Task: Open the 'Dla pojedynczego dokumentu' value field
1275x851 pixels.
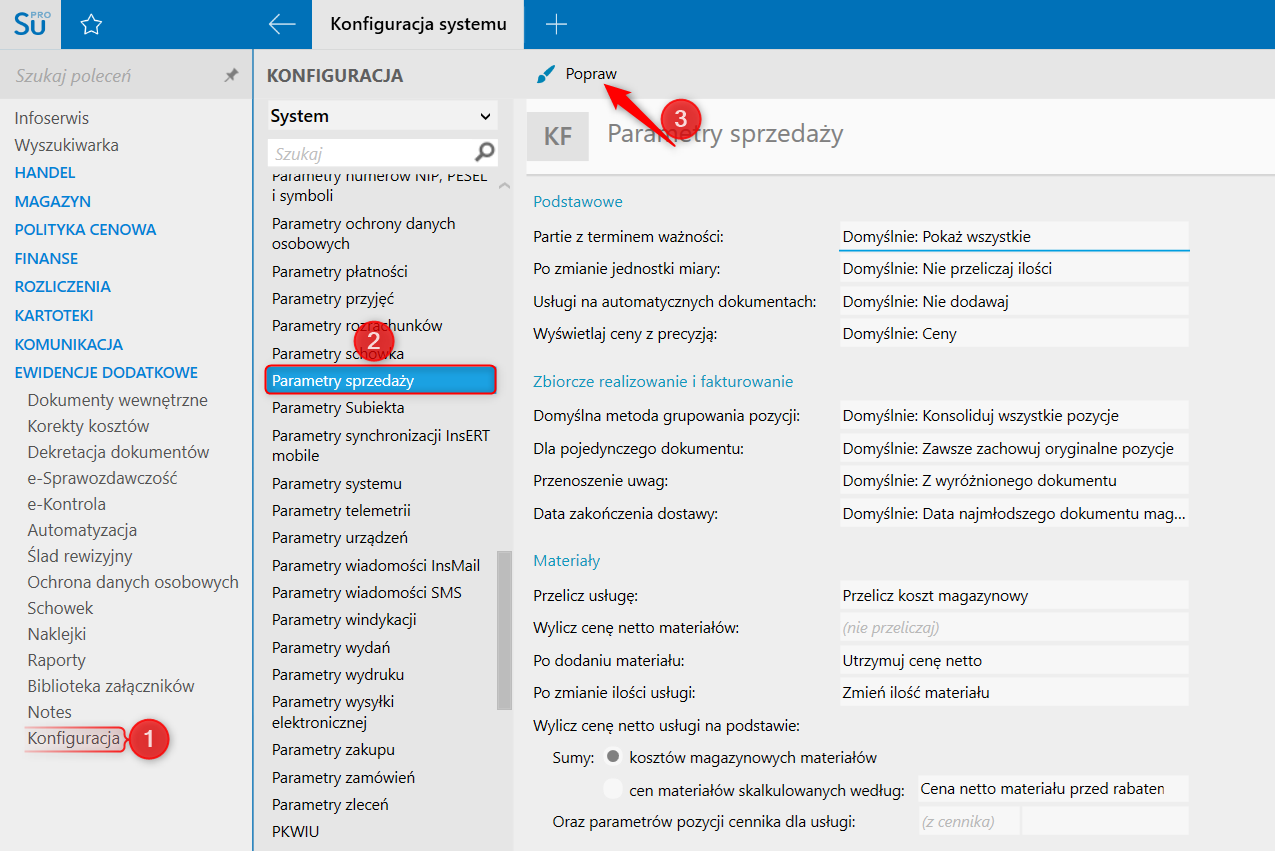Action: (1014, 449)
